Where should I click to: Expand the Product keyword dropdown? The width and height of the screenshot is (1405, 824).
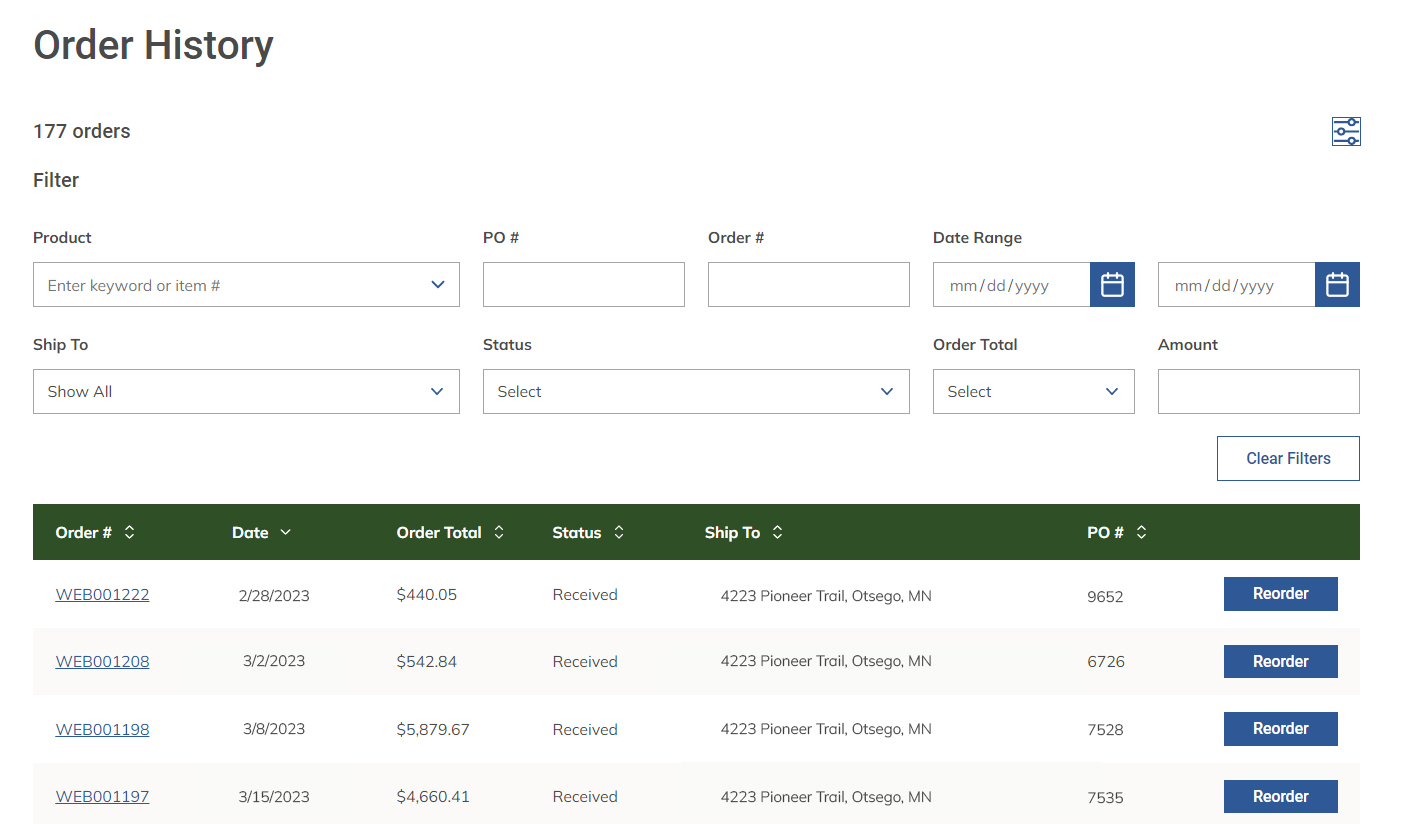437,285
